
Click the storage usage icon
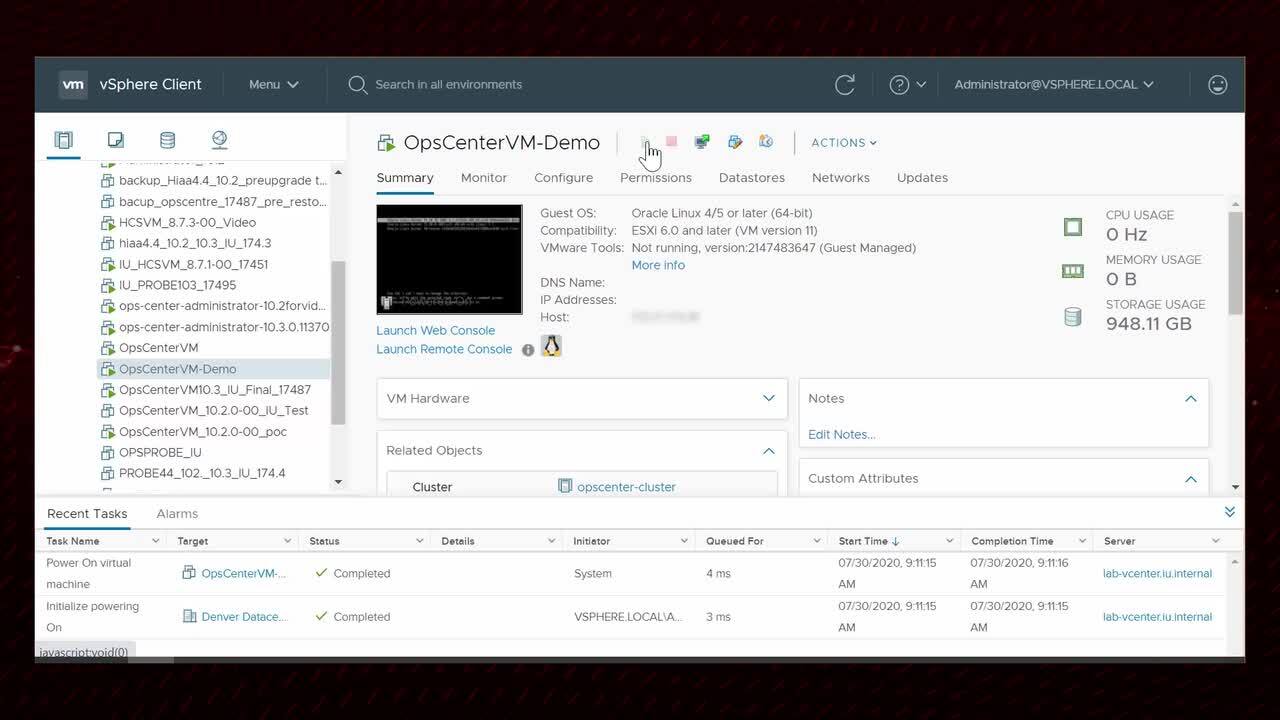click(1073, 317)
